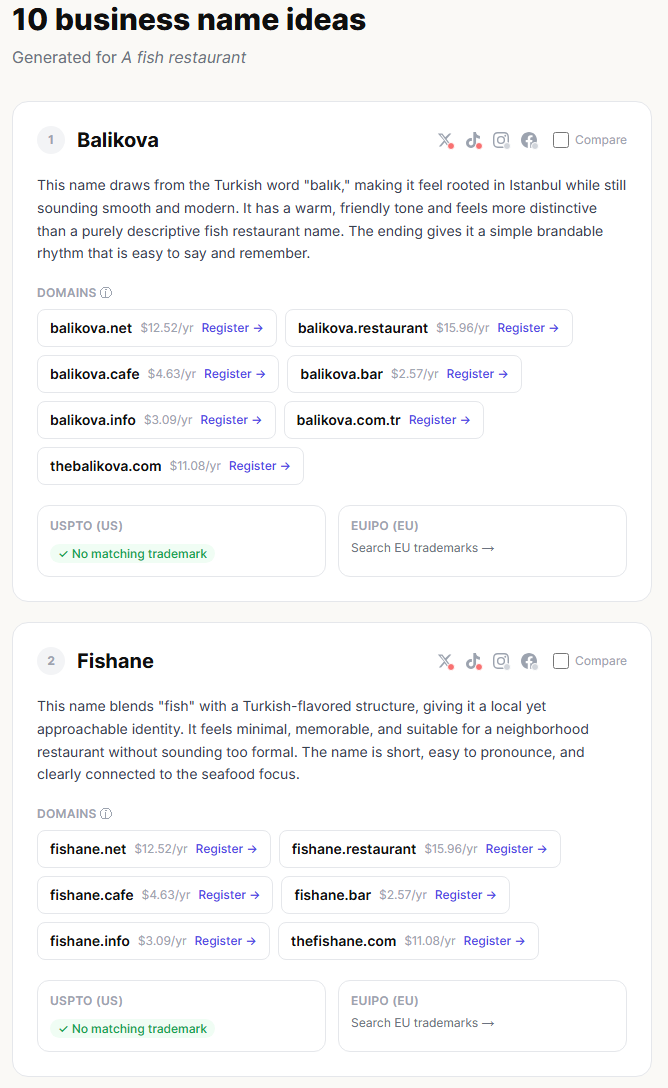668x1088 pixels.
Task: Check Facebook availability for Balikova
Action: [529, 140]
